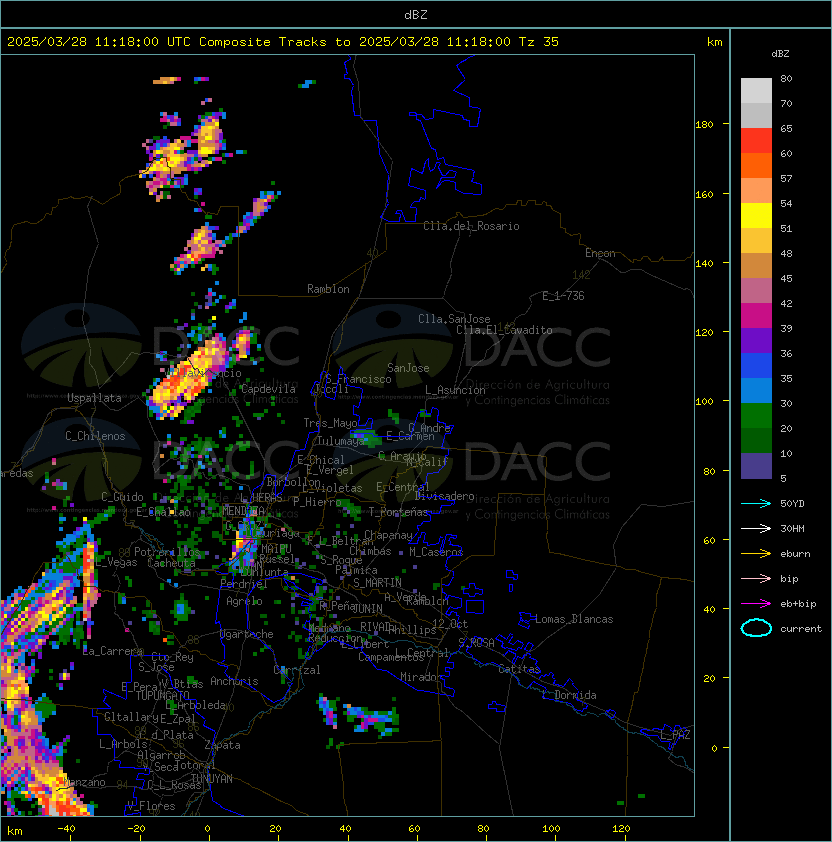Image resolution: width=832 pixels, height=842 pixels.
Task: Select the purple 36-39 dBZ legend swatch
Action: click(756, 340)
